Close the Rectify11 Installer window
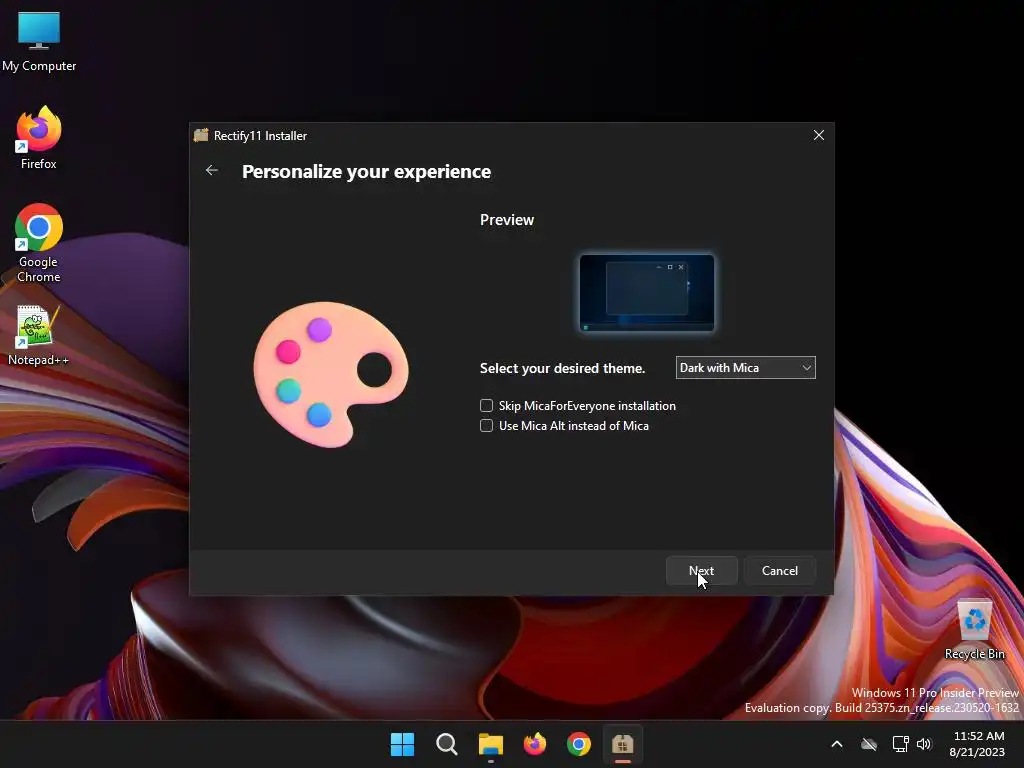This screenshot has height=768, width=1024. point(818,135)
